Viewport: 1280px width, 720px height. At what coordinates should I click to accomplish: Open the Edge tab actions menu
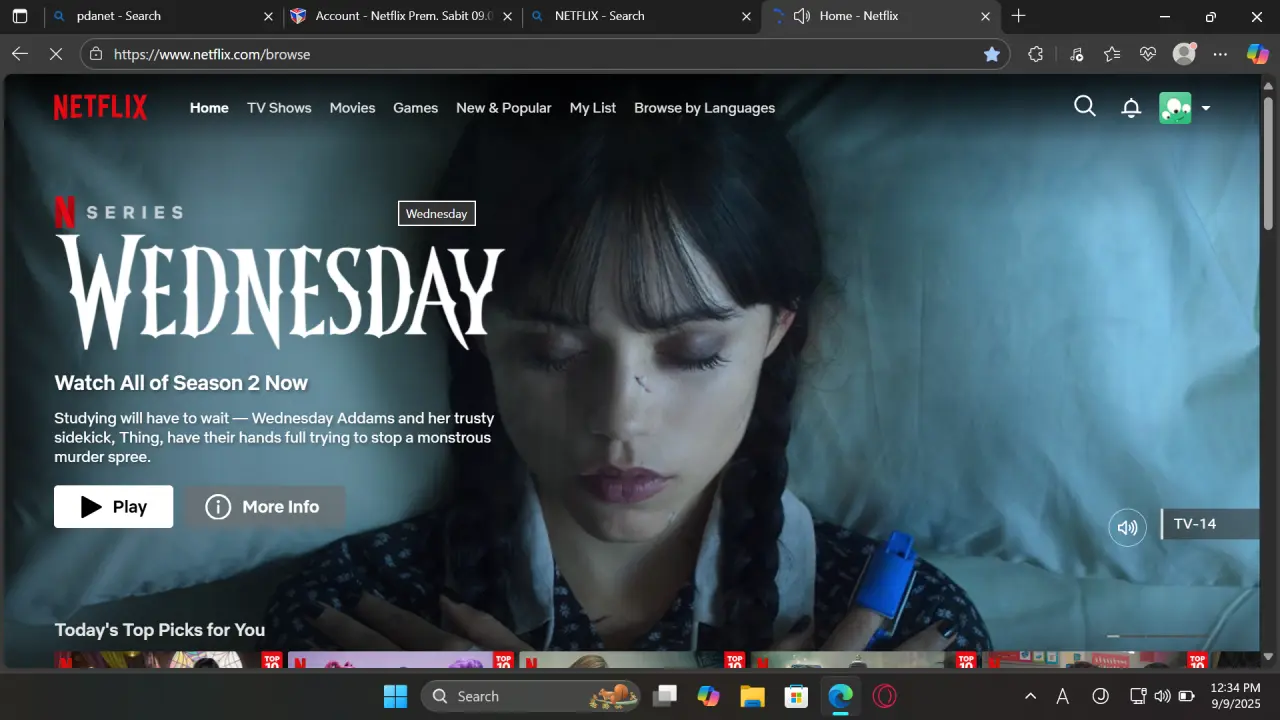[x=20, y=16]
